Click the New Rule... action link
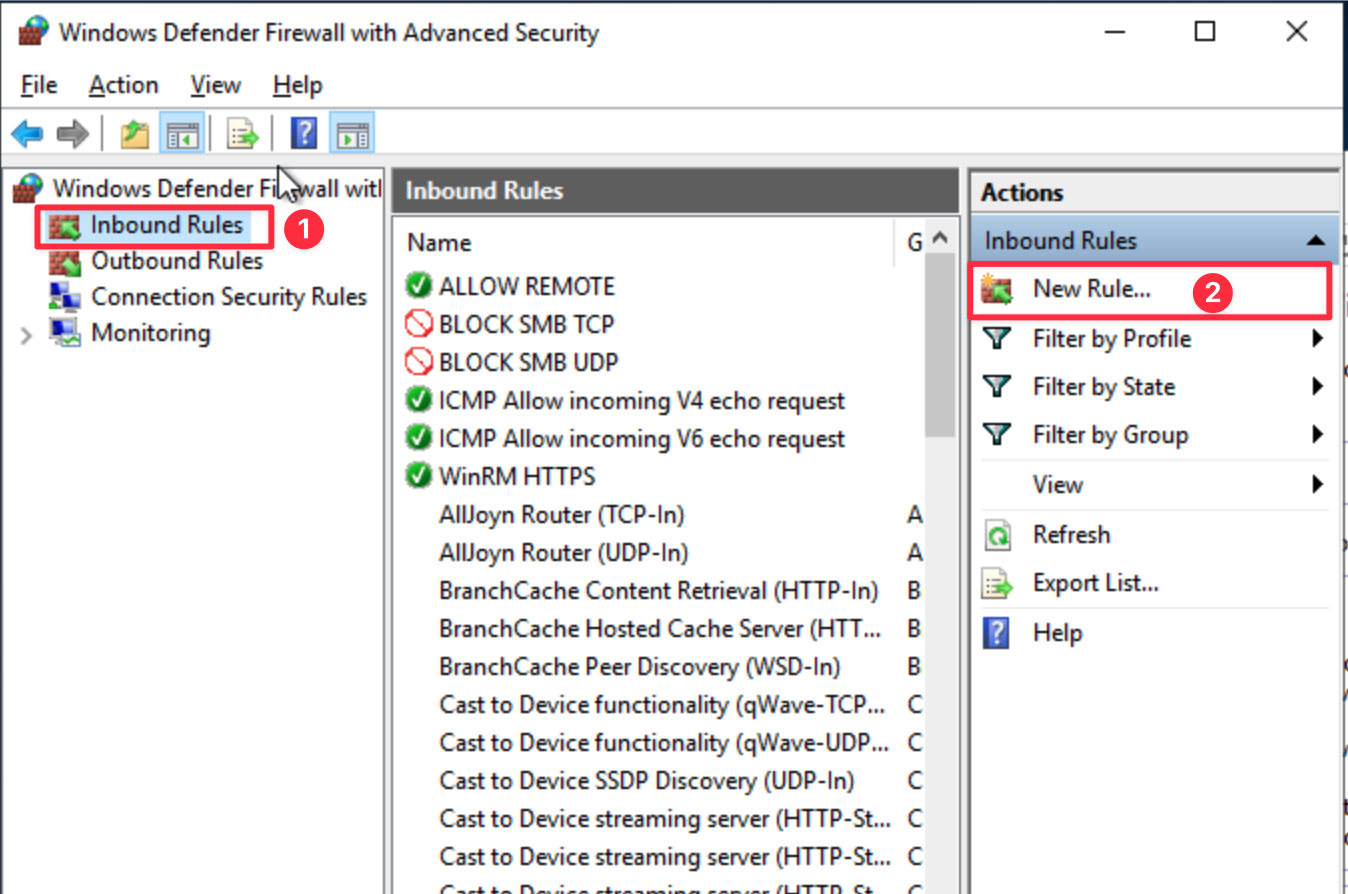Viewport: 1348px width, 894px height. (1092, 289)
